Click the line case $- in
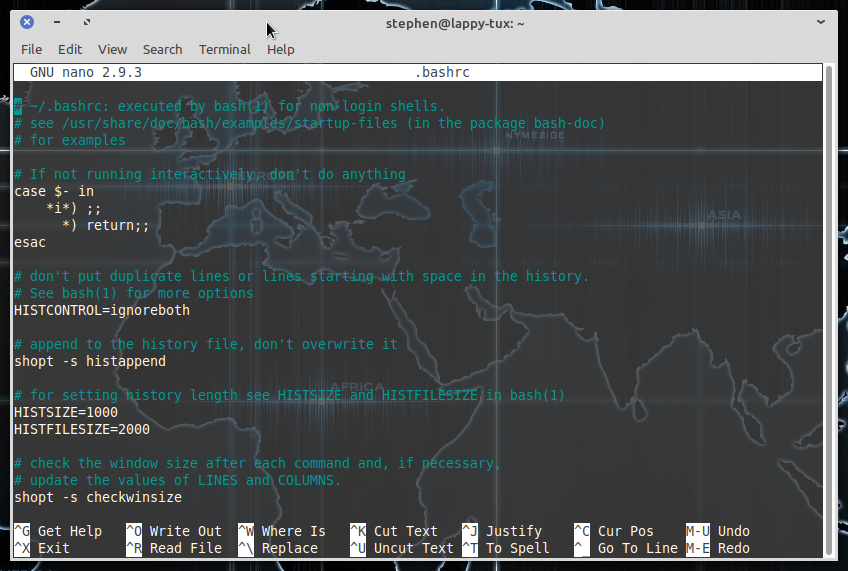The image size is (848, 571). (x=54, y=191)
